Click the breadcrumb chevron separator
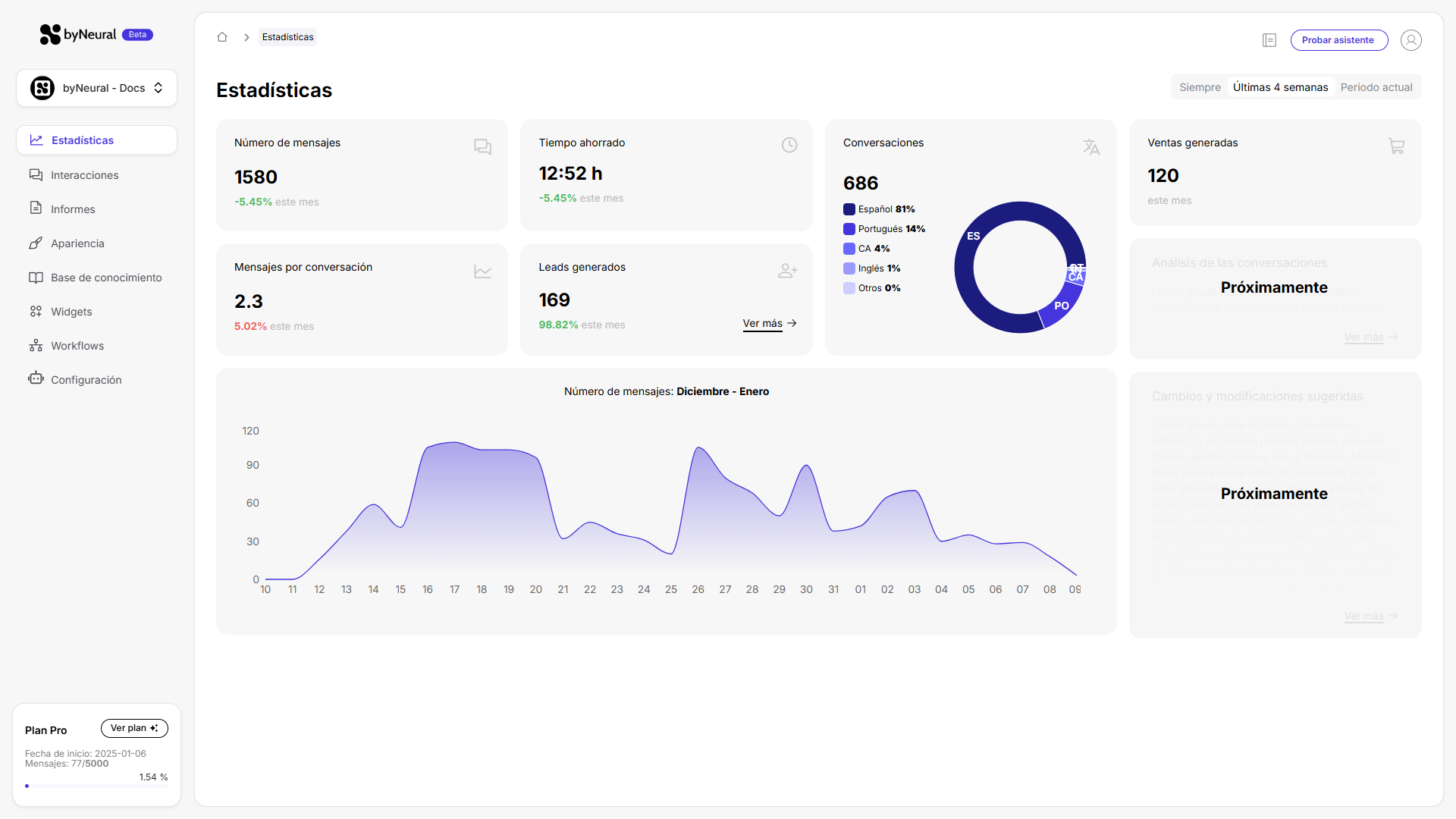The height and width of the screenshot is (819, 1456). click(246, 37)
